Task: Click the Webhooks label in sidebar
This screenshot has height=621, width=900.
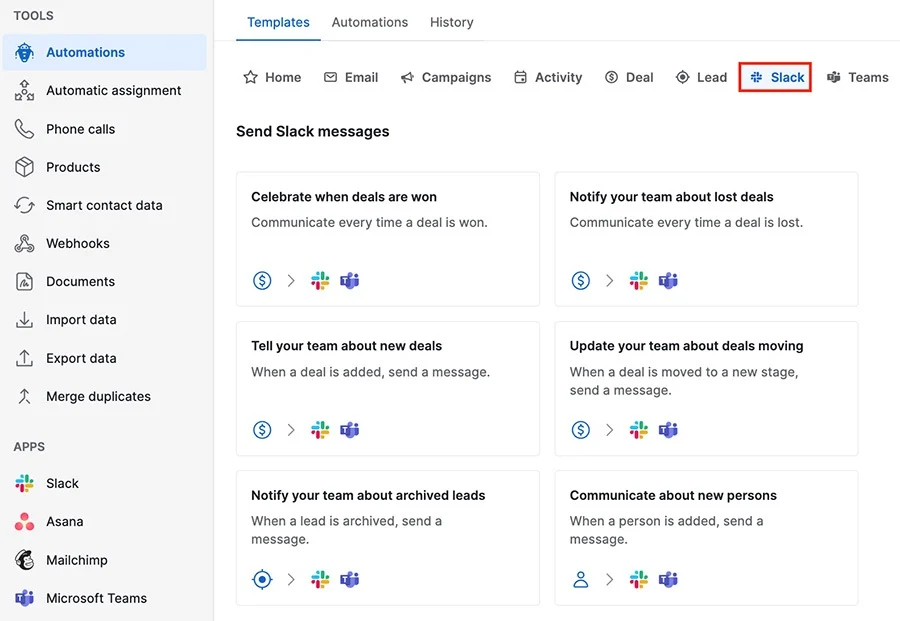Action: pos(77,243)
